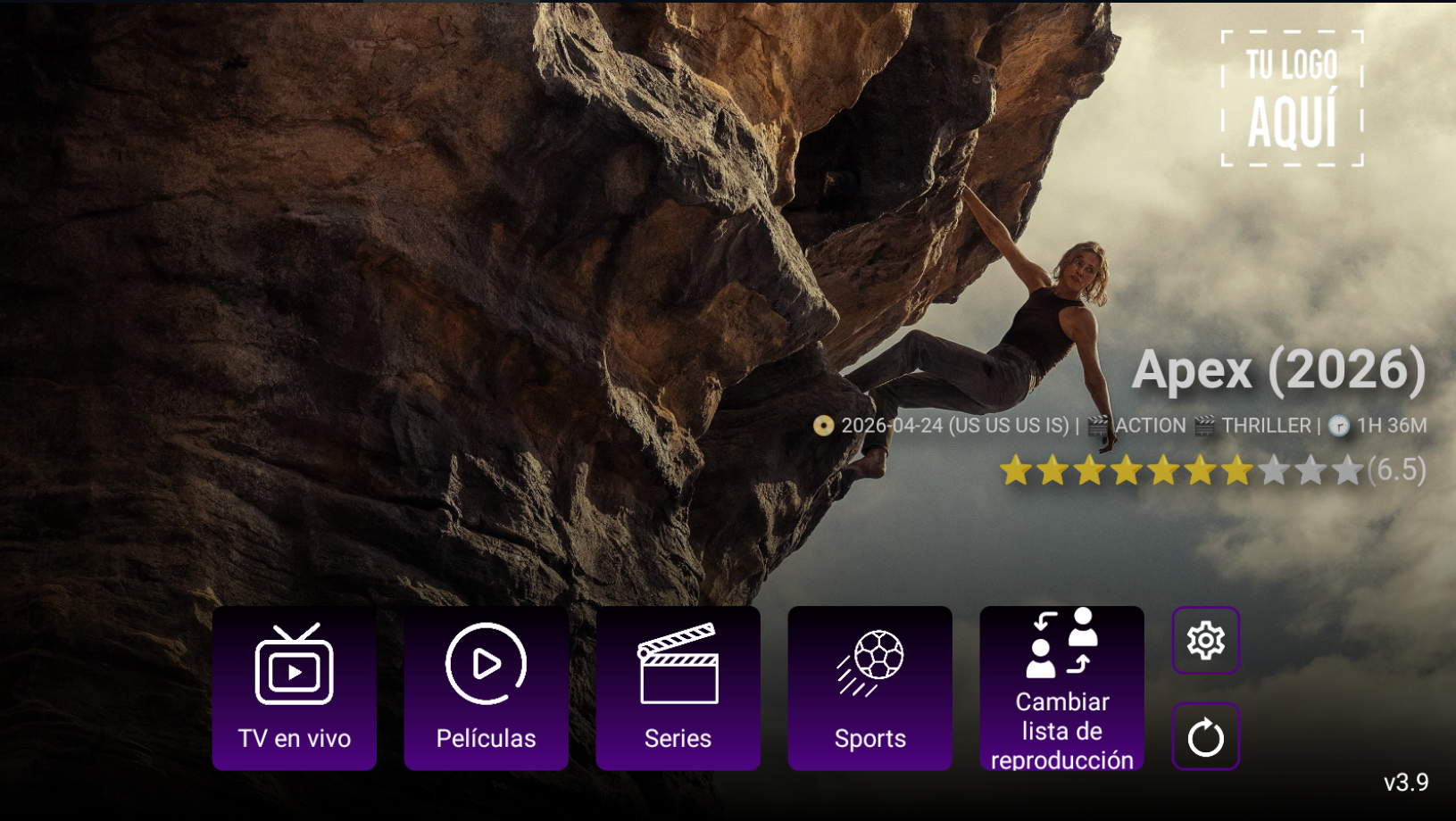
Task: Click the clapperboard icon next to ACTION
Action: (1100, 426)
